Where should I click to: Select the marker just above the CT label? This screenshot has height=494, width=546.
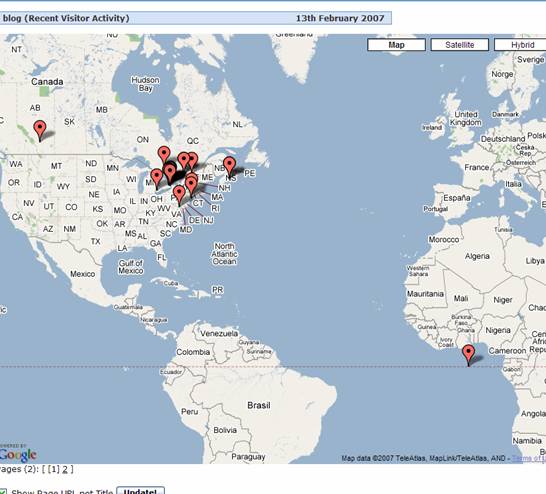point(191,186)
